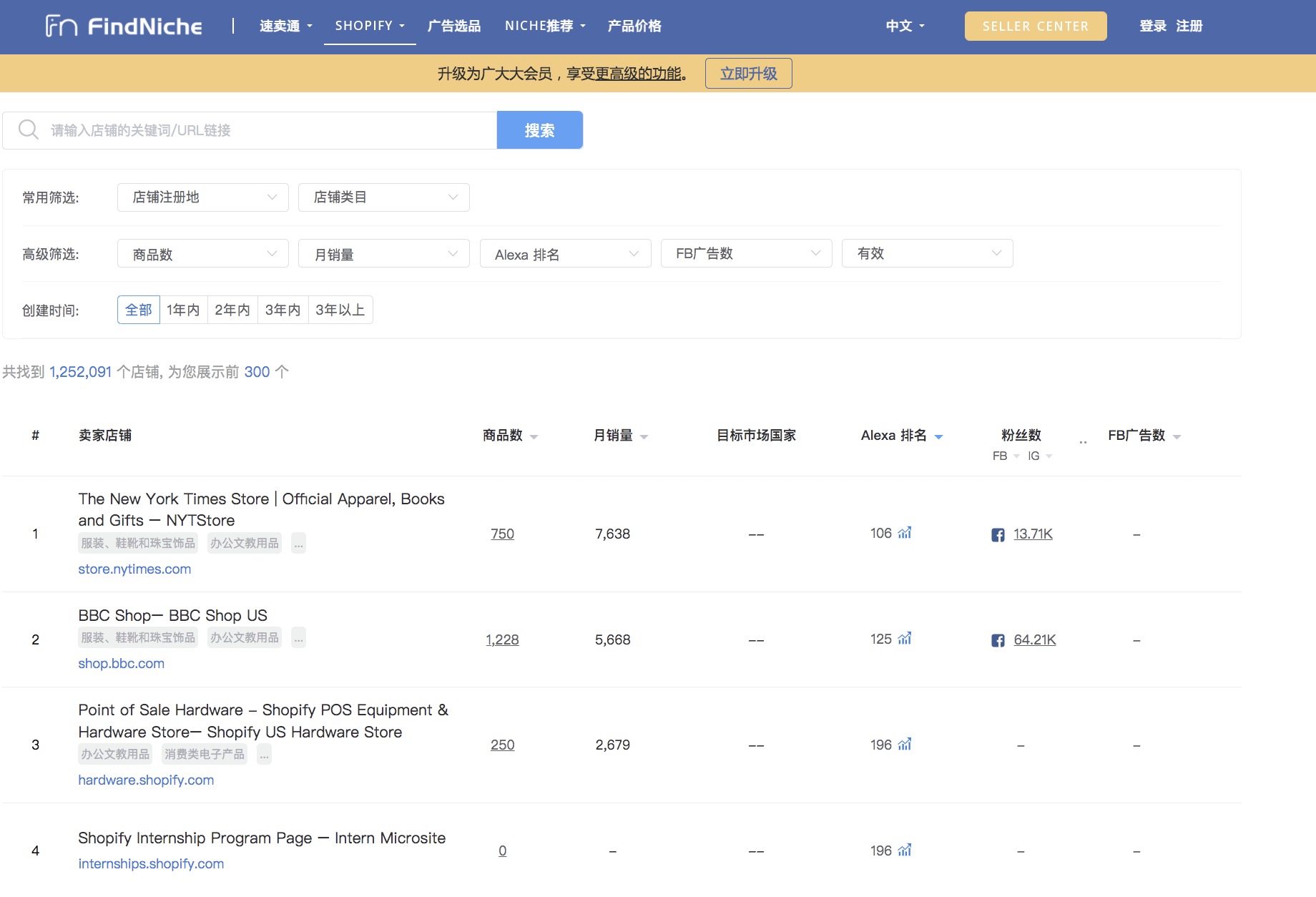Expand the 店铺注册地 dropdown
The height and width of the screenshot is (897, 1316).
pos(202,197)
